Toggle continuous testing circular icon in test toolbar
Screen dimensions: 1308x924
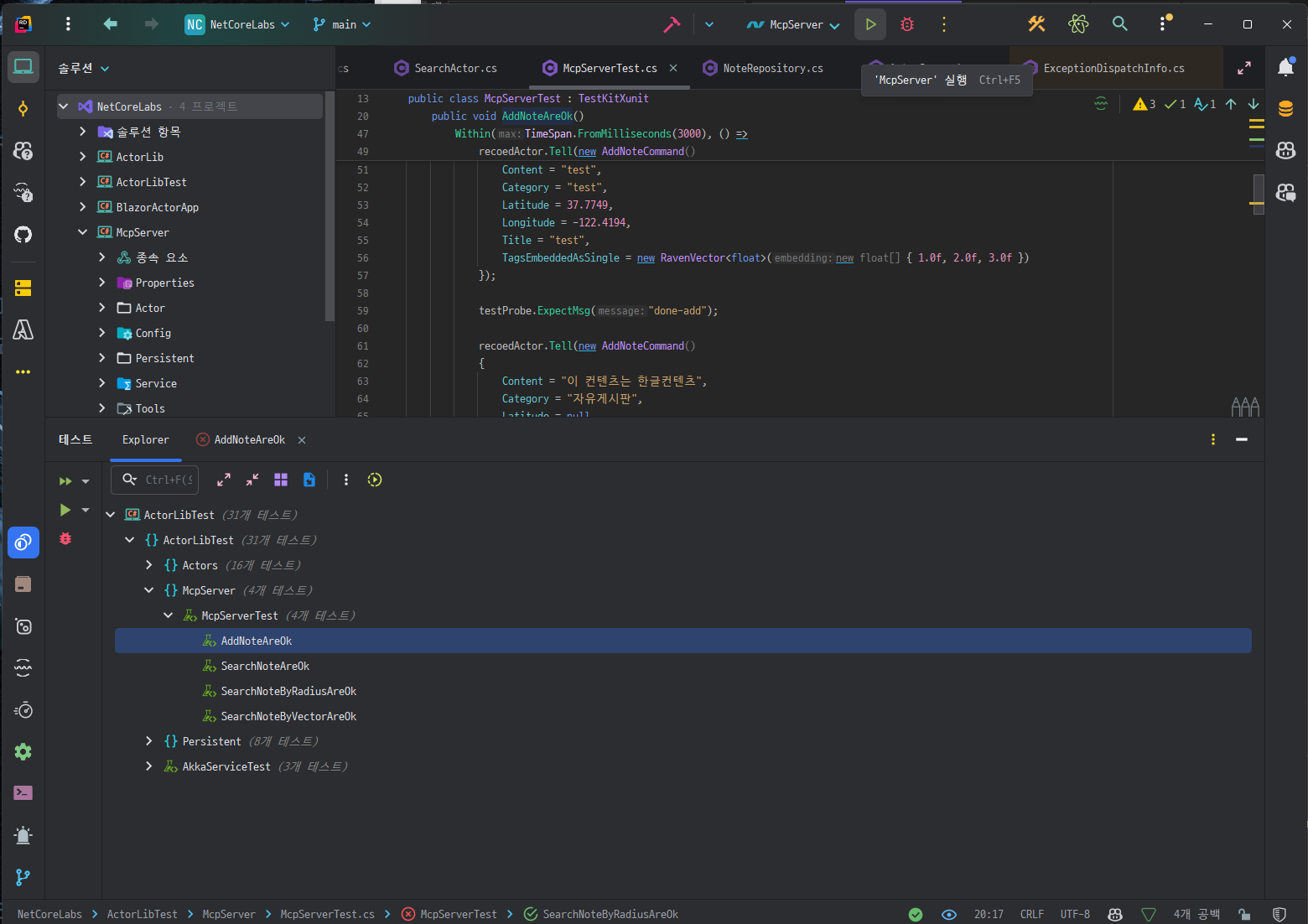[375, 480]
